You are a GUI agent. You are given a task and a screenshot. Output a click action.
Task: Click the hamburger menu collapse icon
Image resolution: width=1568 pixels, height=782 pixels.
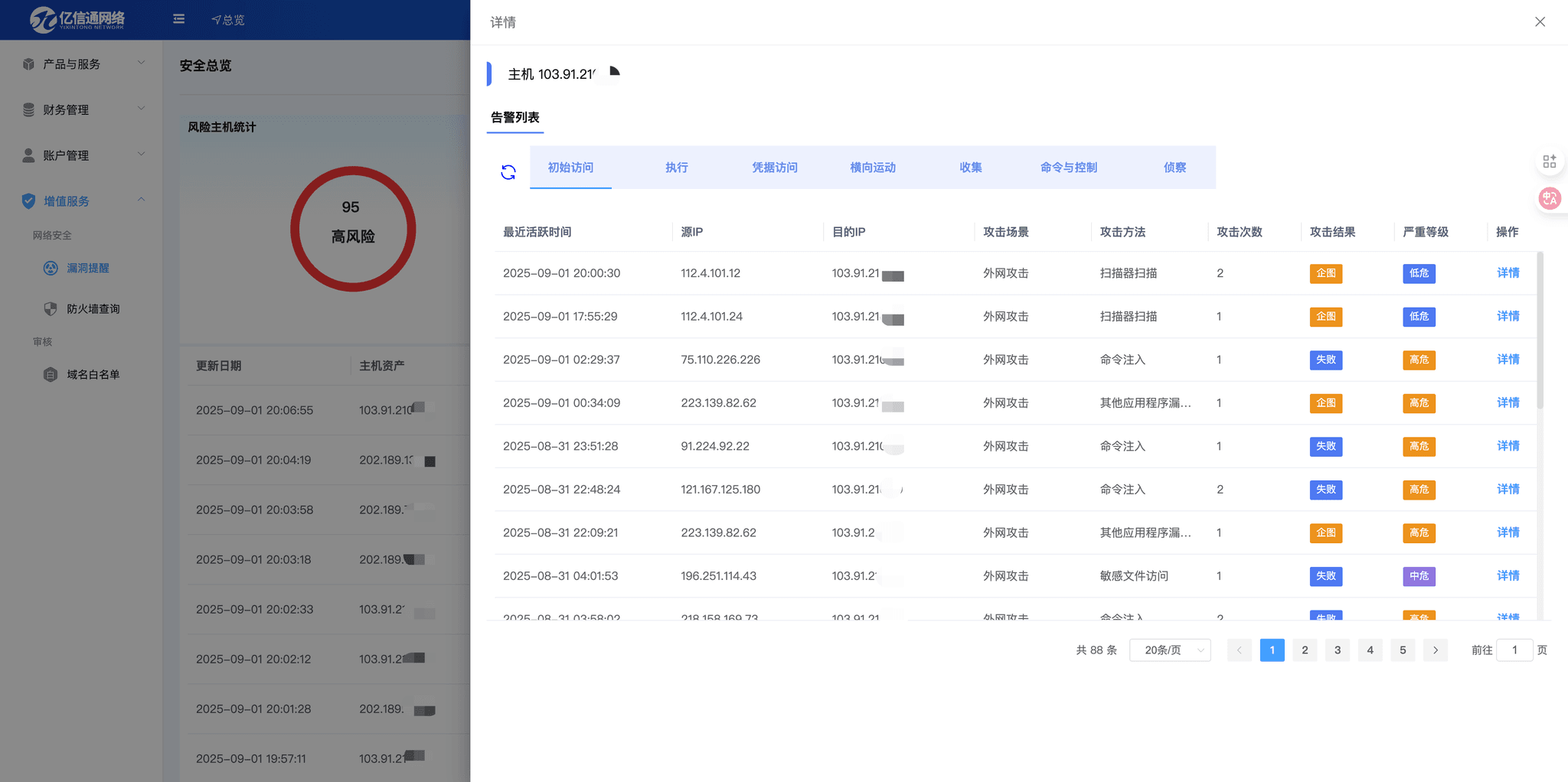point(178,19)
